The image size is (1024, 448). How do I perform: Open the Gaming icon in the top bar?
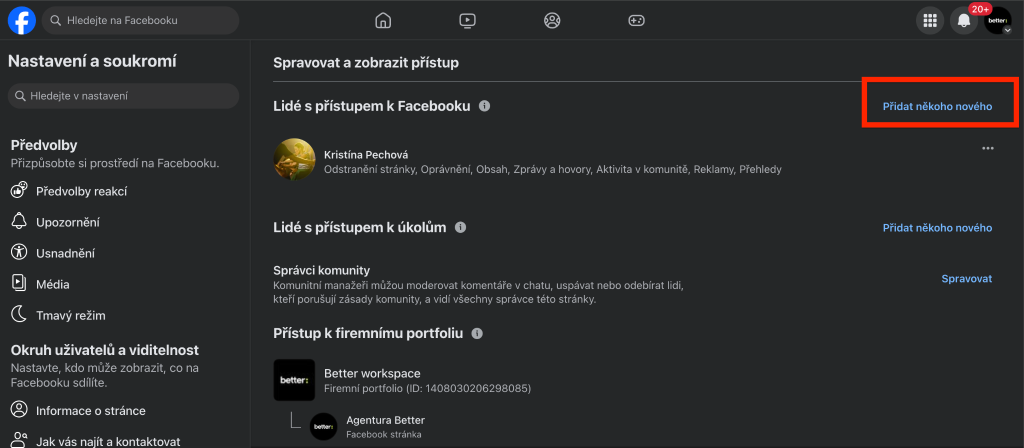(x=636, y=21)
